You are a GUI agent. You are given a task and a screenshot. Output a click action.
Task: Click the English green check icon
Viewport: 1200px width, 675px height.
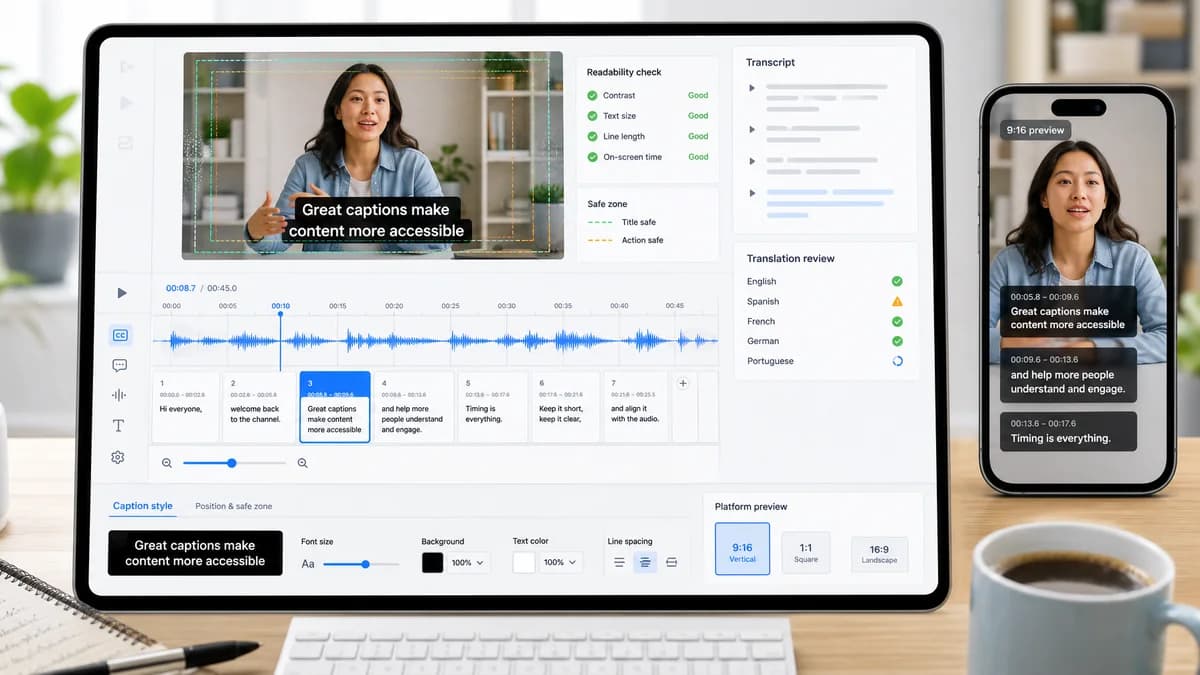click(897, 281)
